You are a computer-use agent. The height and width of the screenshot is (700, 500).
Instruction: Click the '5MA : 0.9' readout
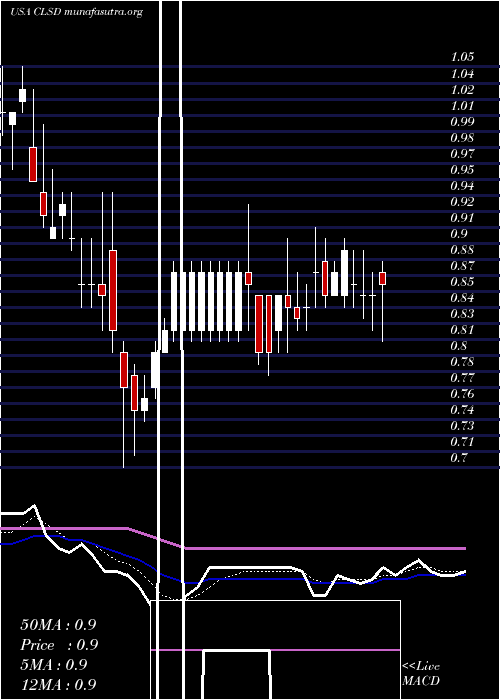[54, 665]
